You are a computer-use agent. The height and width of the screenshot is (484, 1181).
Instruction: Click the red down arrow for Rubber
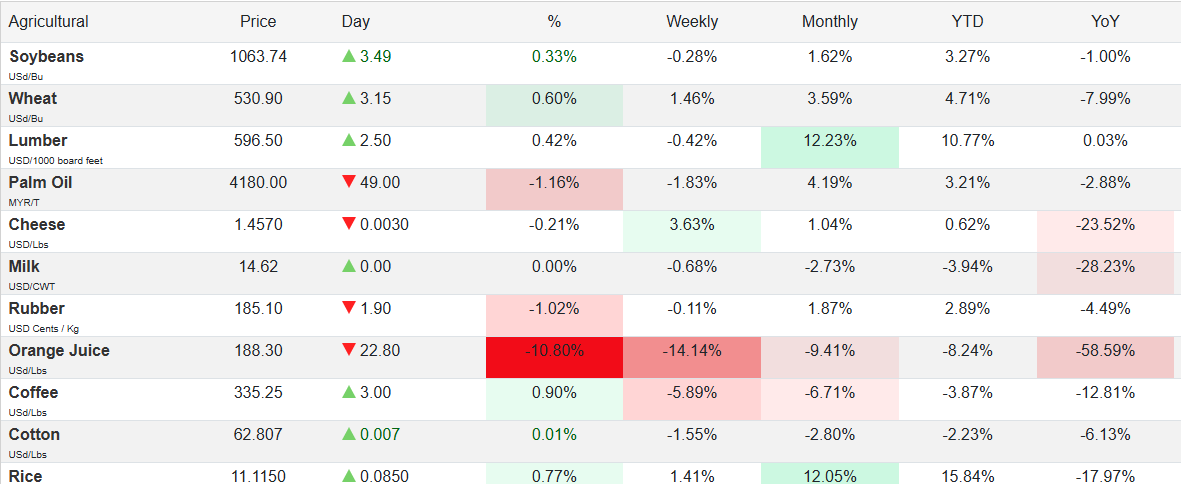(x=349, y=309)
